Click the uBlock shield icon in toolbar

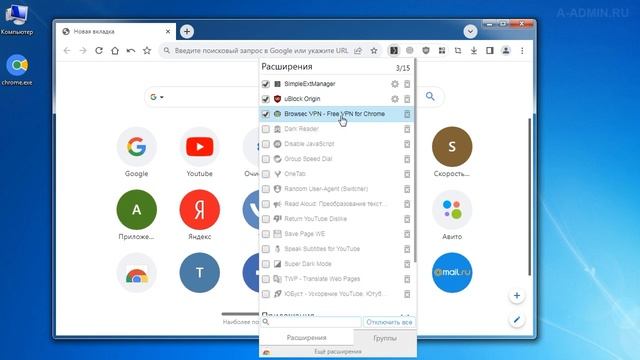pyautogui.click(x=426, y=51)
